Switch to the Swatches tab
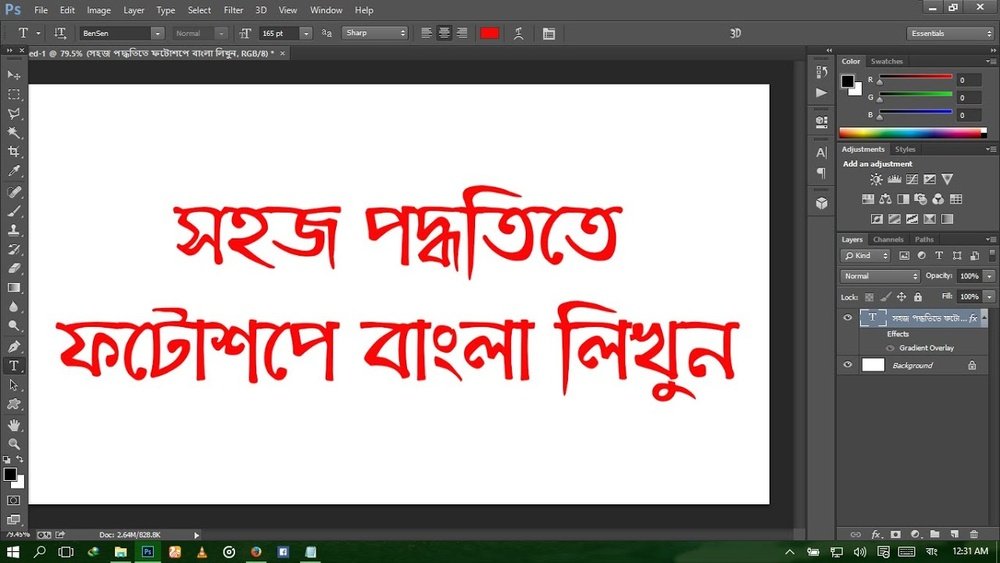The width and height of the screenshot is (1000, 563). click(886, 61)
